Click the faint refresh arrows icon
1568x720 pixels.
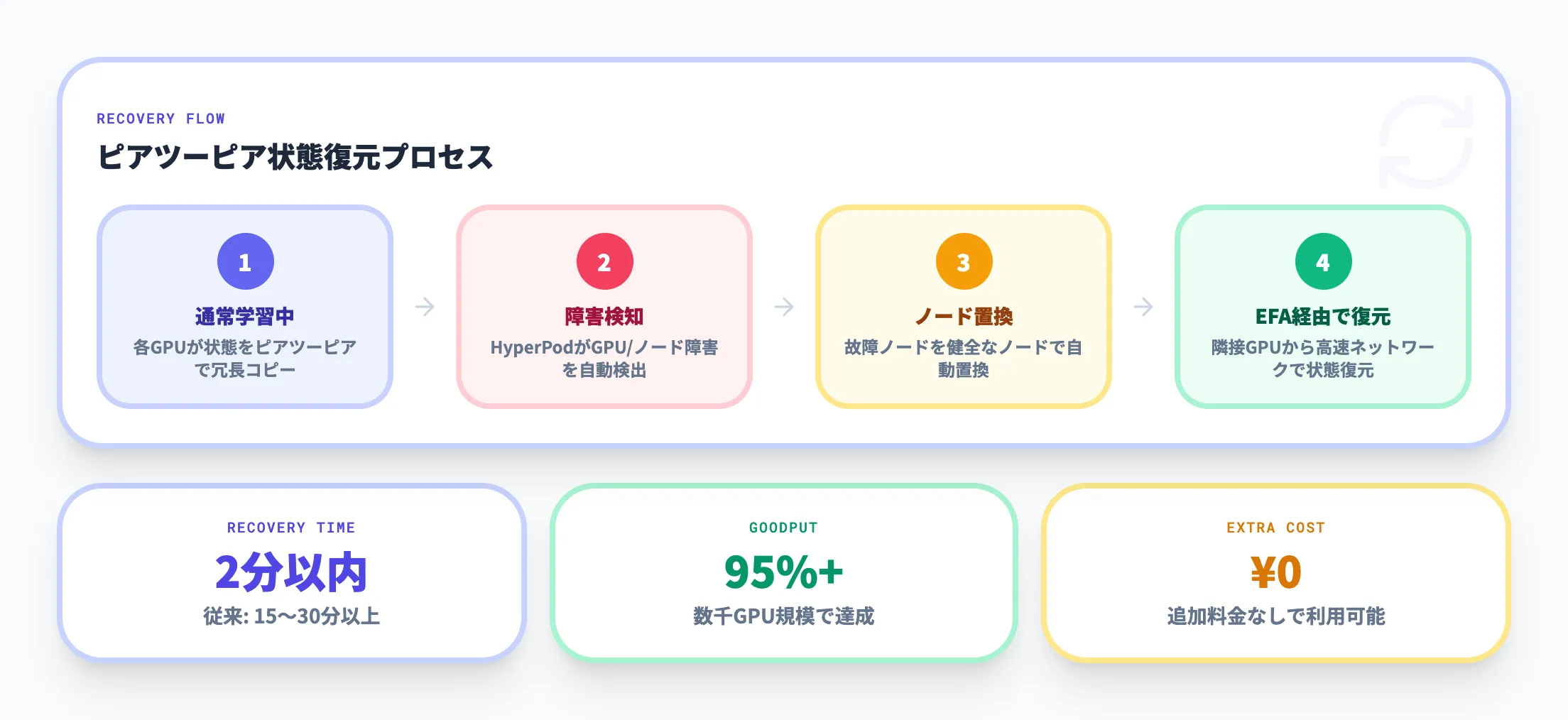pyautogui.click(x=1425, y=142)
